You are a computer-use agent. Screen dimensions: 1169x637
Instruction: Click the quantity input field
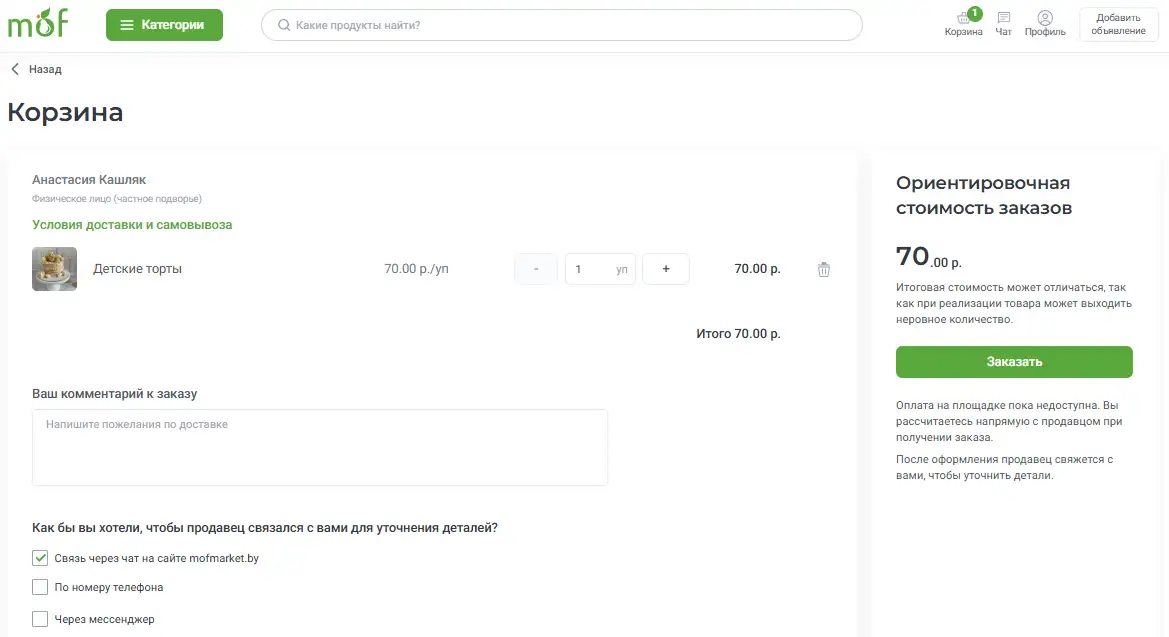(x=590, y=269)
